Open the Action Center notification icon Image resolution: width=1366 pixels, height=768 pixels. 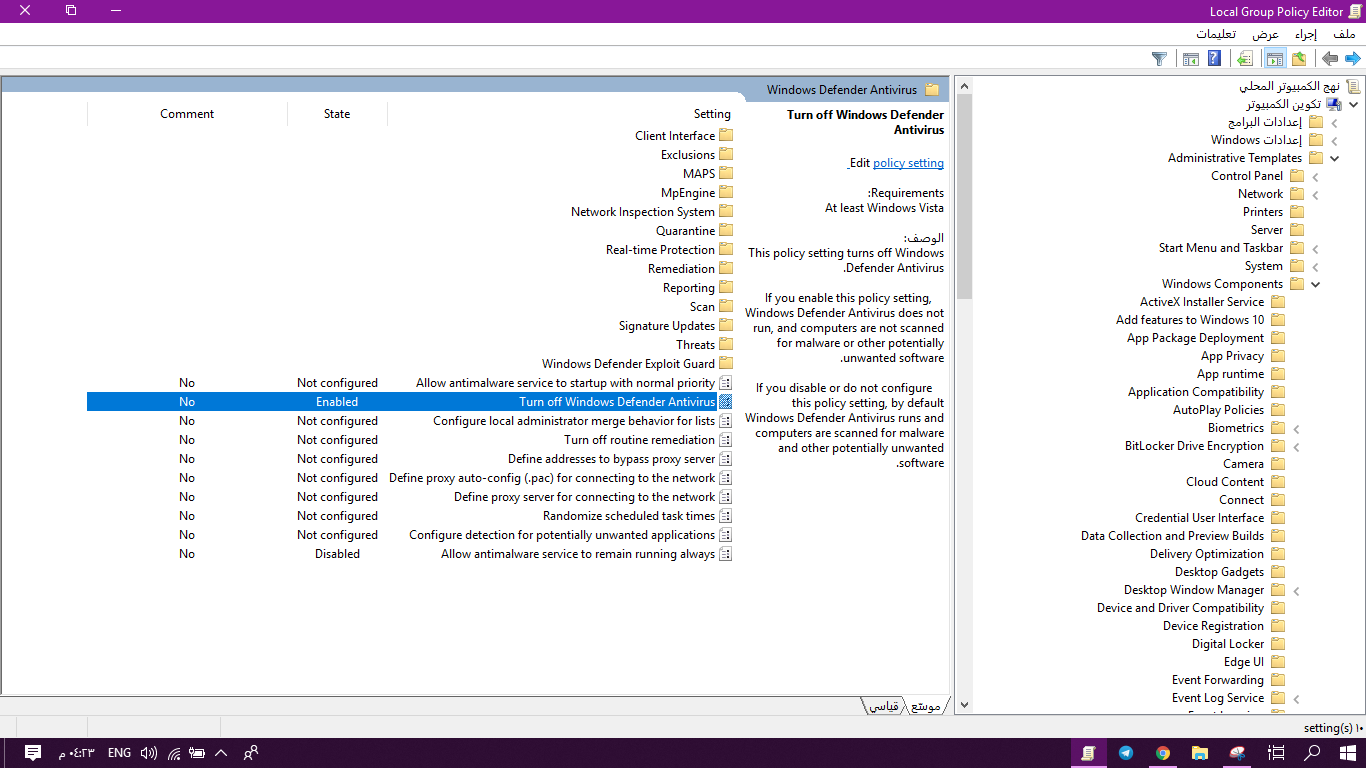(32, 753)
